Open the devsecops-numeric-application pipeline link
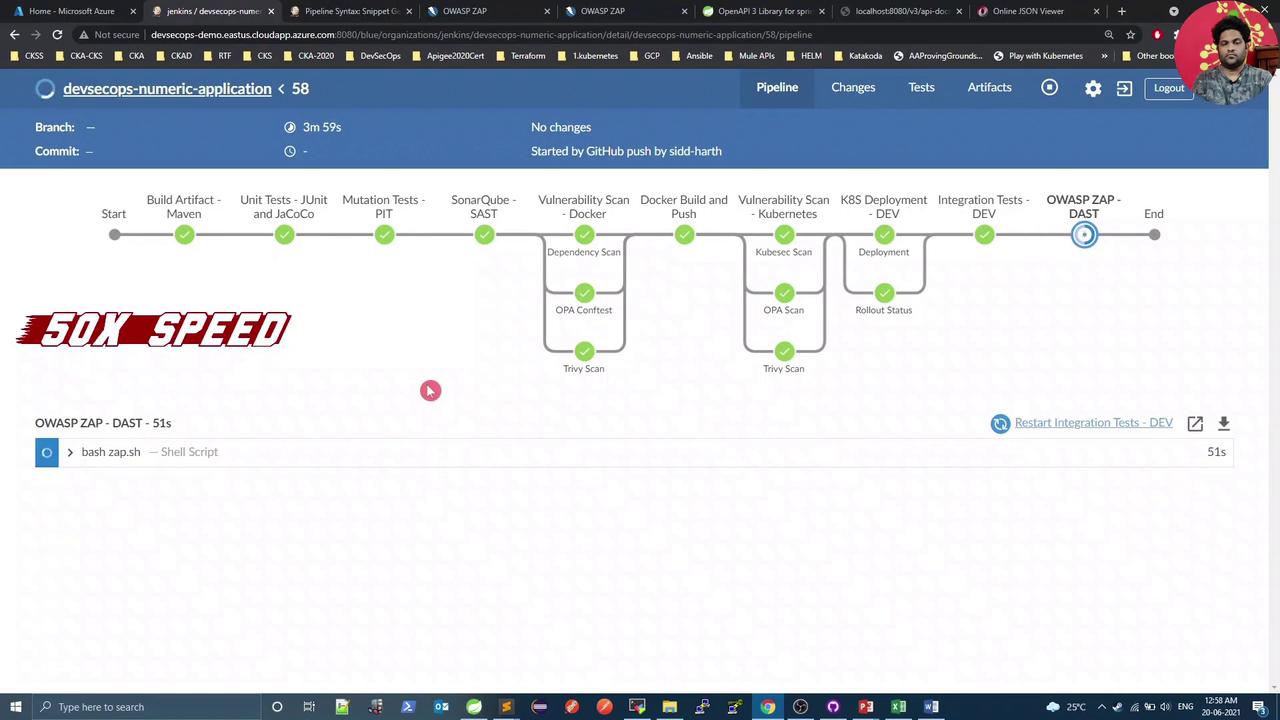1280x720 pixels. [x=167, y=89]
